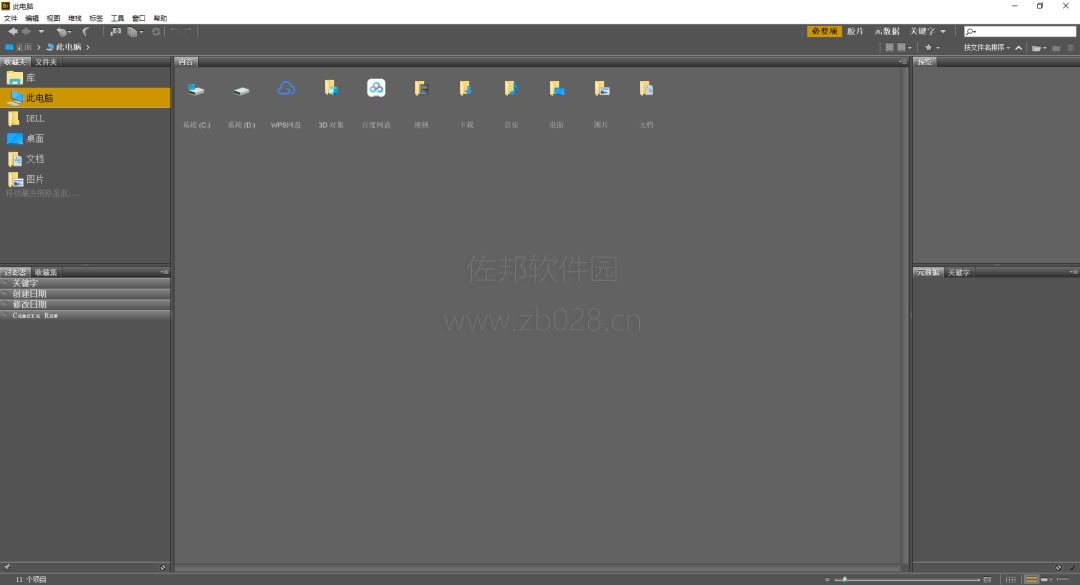This screenshot has height=585, width=1080.
Task: Select the 百度网盘 item in content
Action: point(376,103)
